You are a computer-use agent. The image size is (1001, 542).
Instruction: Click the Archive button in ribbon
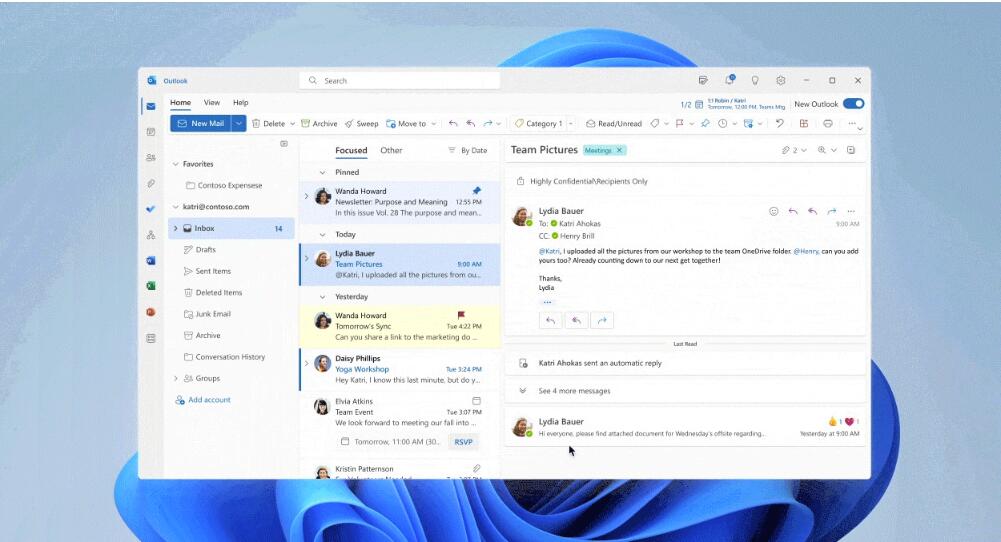click(319, 124)
